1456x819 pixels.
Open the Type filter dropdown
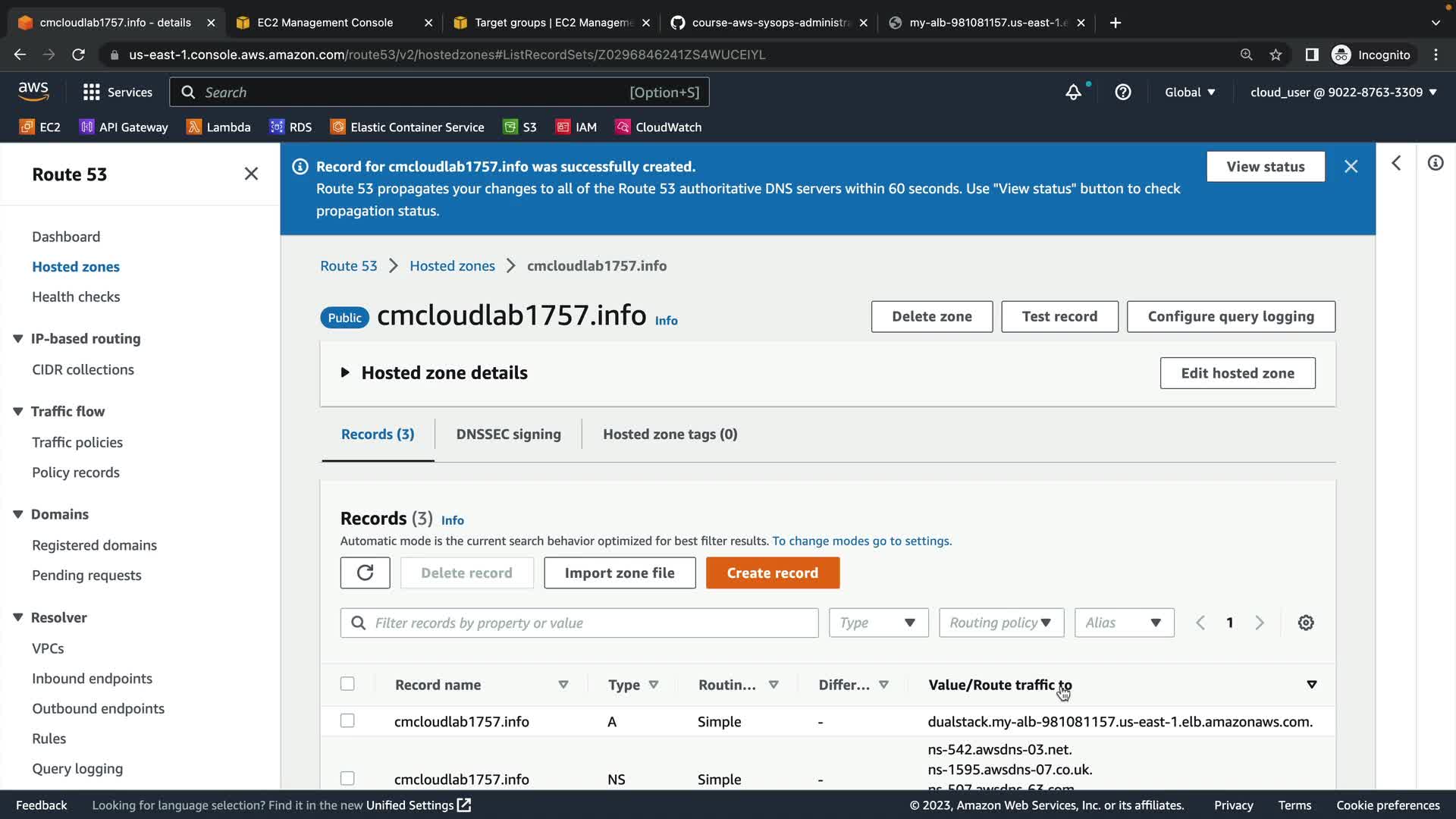click(x=878, y=623)
